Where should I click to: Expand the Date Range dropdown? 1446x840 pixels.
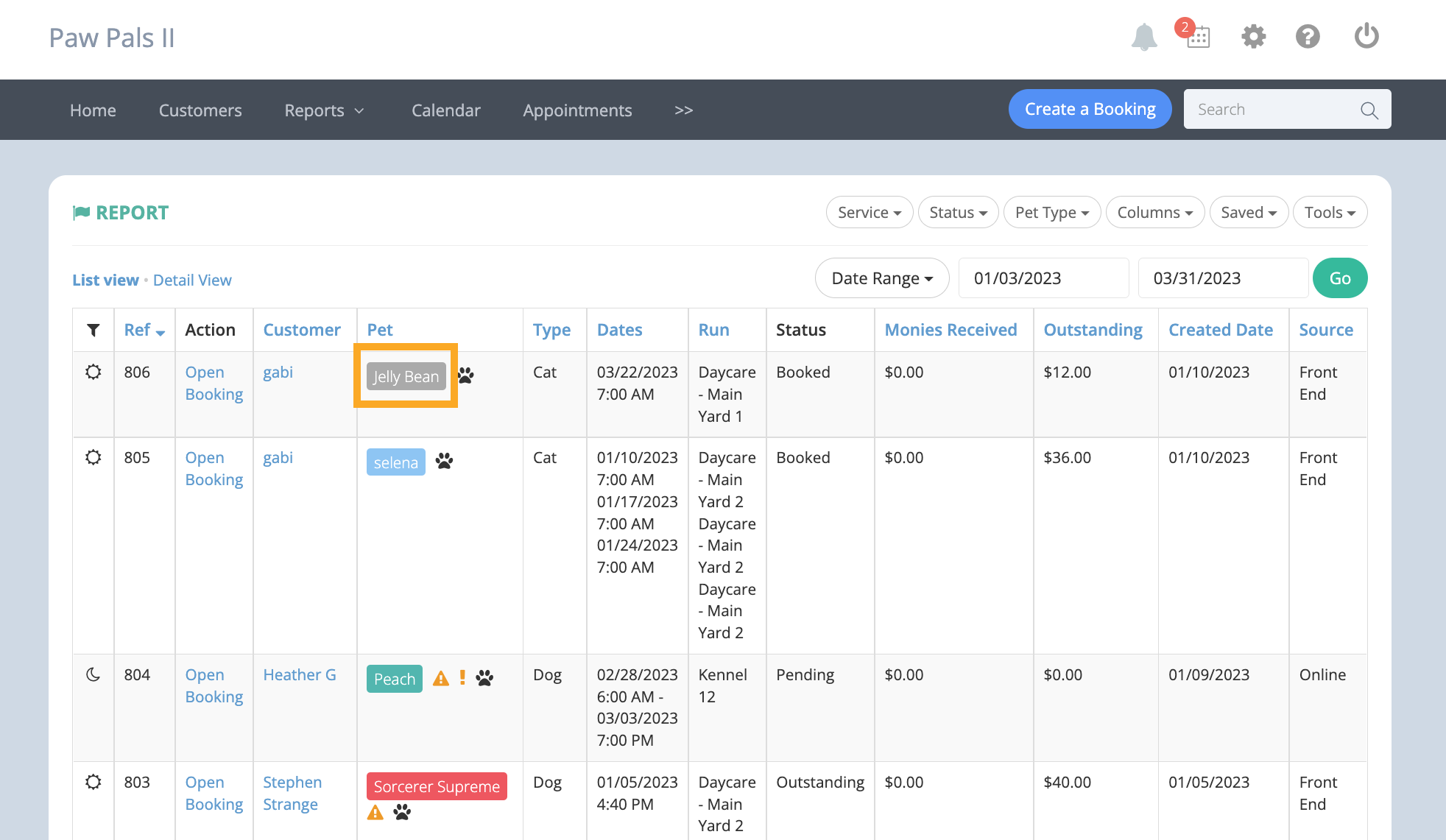pos(882,278)
